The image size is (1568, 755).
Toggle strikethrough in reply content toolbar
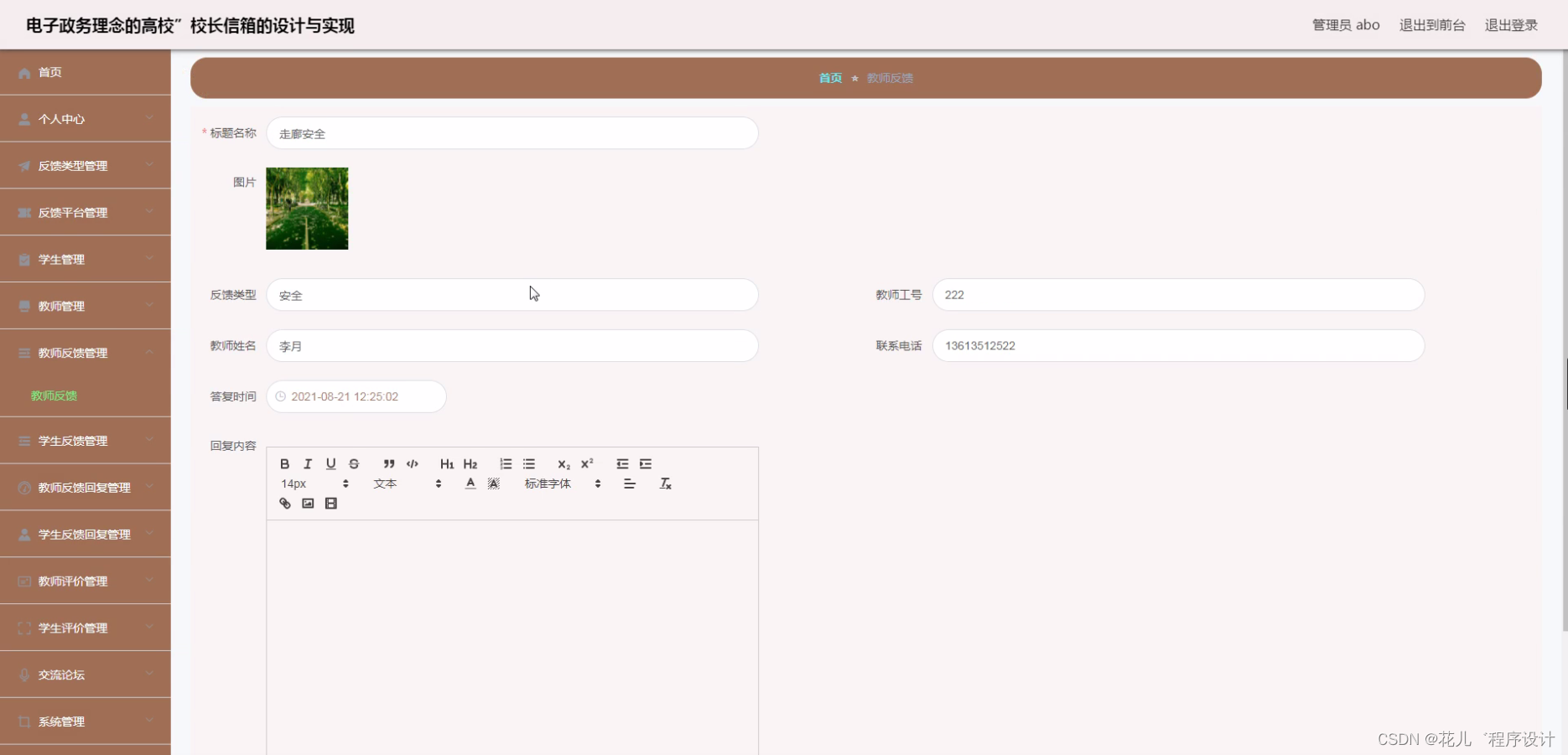[353, 463]
